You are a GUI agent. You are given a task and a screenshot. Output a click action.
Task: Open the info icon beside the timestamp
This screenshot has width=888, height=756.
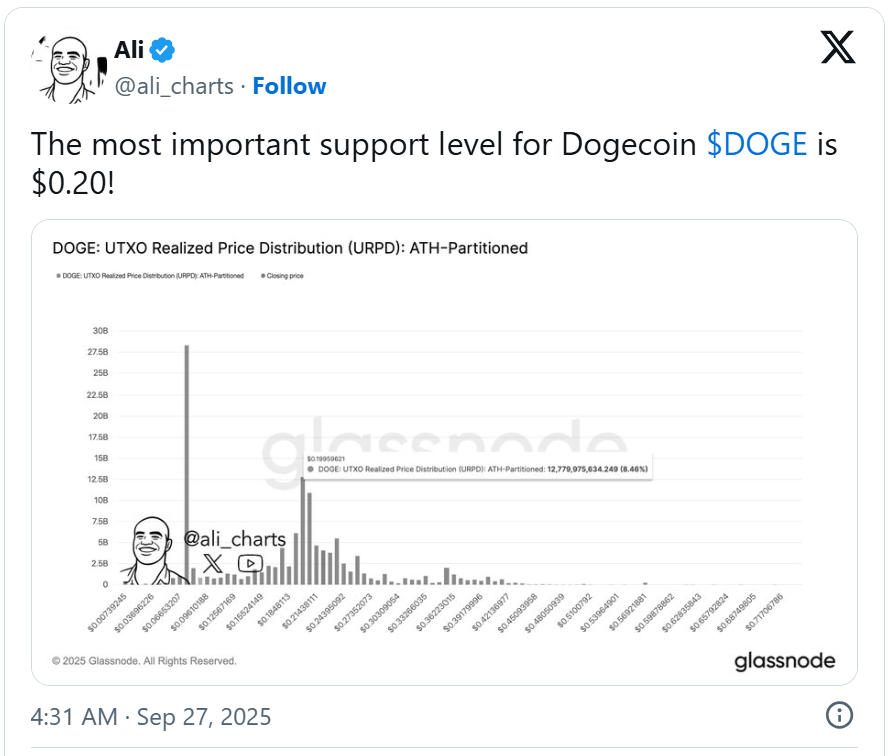point(840,716)
